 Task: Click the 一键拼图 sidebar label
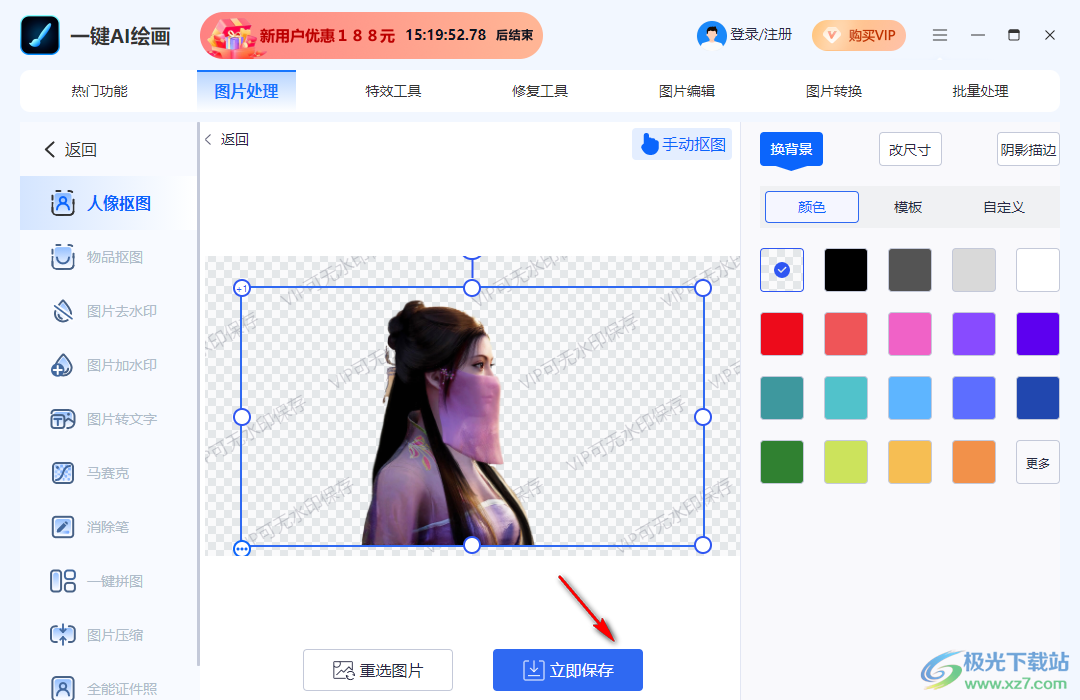click(x=115, y=581)
